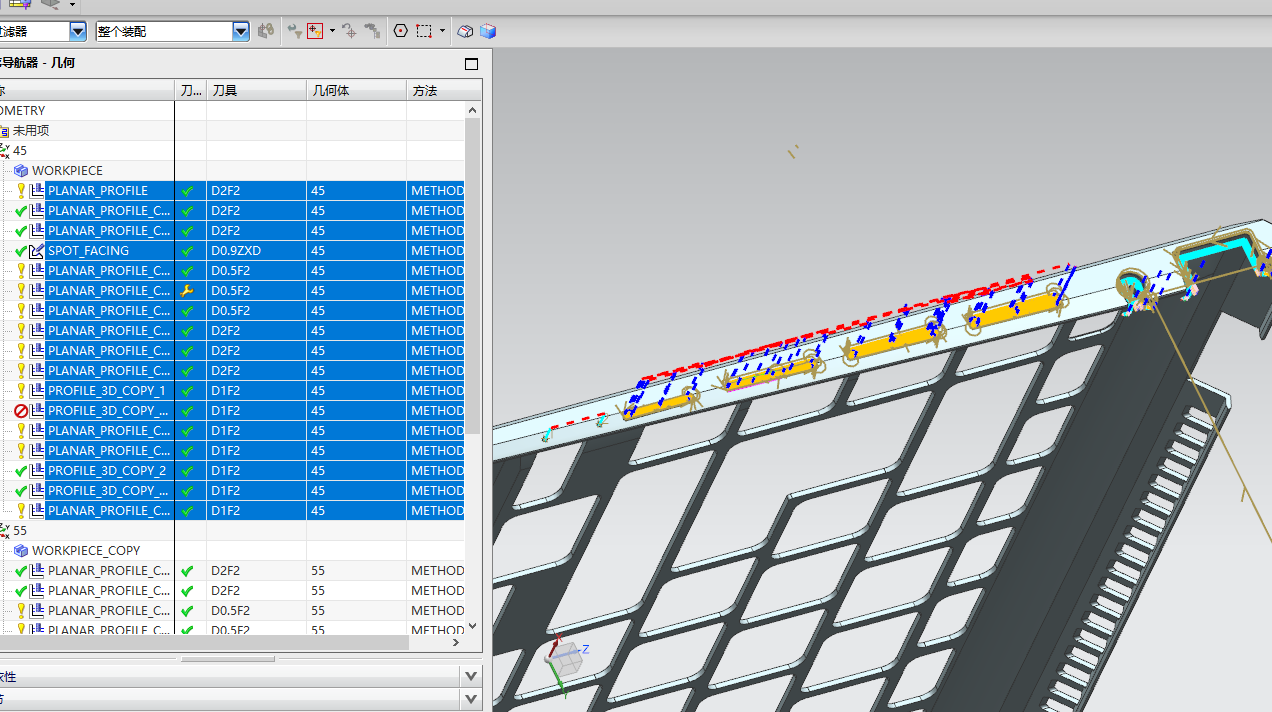The width and height of the screenshot is (1272, 712).
Task: Click the dashed rectangle selection icon
Action: pyautogui.click(x=425, y=31)
